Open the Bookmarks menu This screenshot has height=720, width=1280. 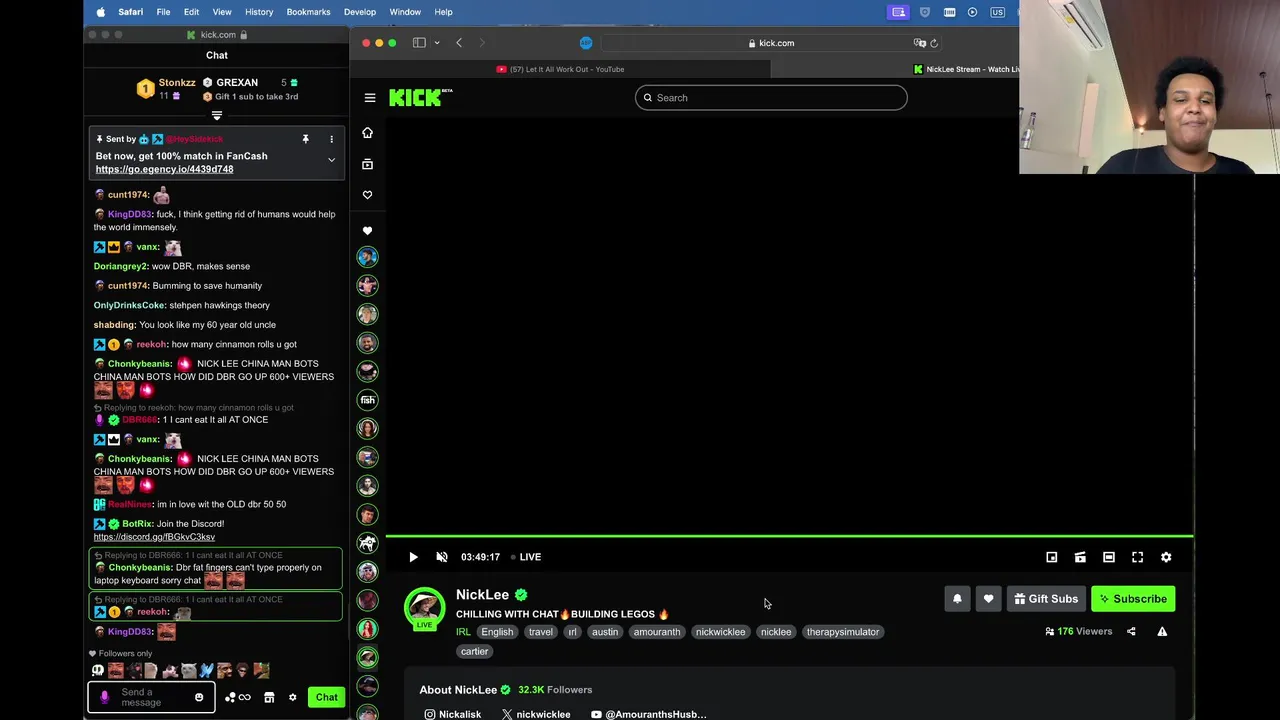(308, 12)
